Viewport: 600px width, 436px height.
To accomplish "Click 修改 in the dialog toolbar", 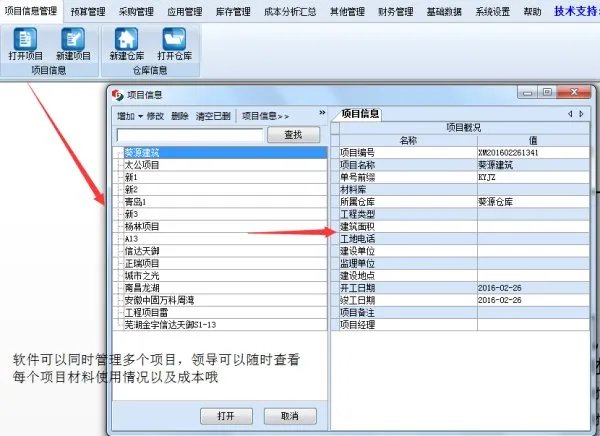I will [155, 116].
